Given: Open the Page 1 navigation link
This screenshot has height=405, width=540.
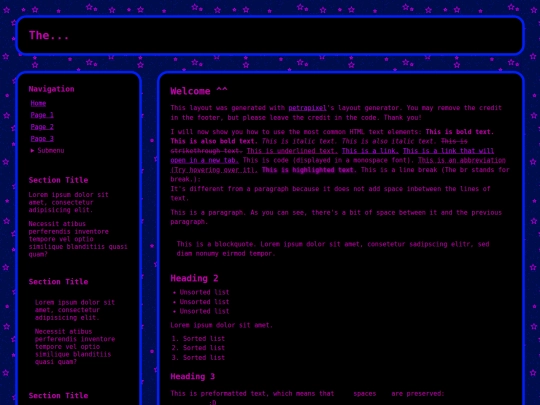Looking at the screenshot, I should [x=42, y=115].
